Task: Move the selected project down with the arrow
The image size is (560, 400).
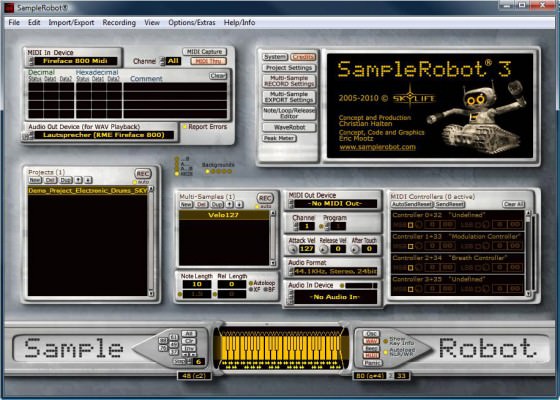Action: coord(88,180)
